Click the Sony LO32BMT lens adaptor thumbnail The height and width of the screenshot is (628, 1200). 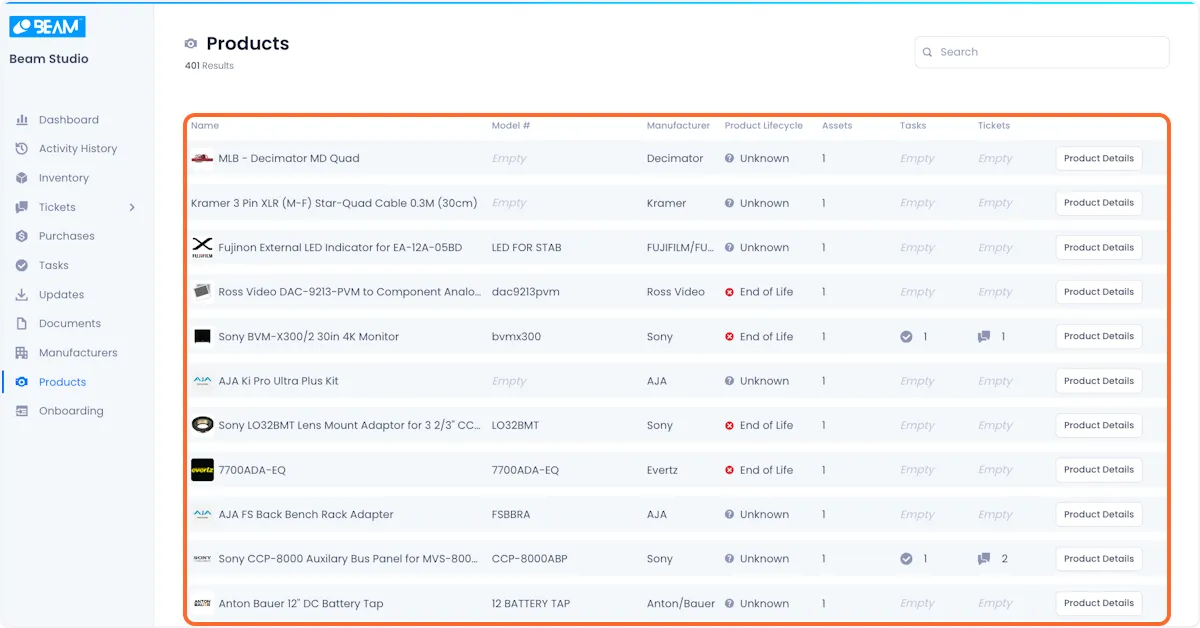coord(202,425)
